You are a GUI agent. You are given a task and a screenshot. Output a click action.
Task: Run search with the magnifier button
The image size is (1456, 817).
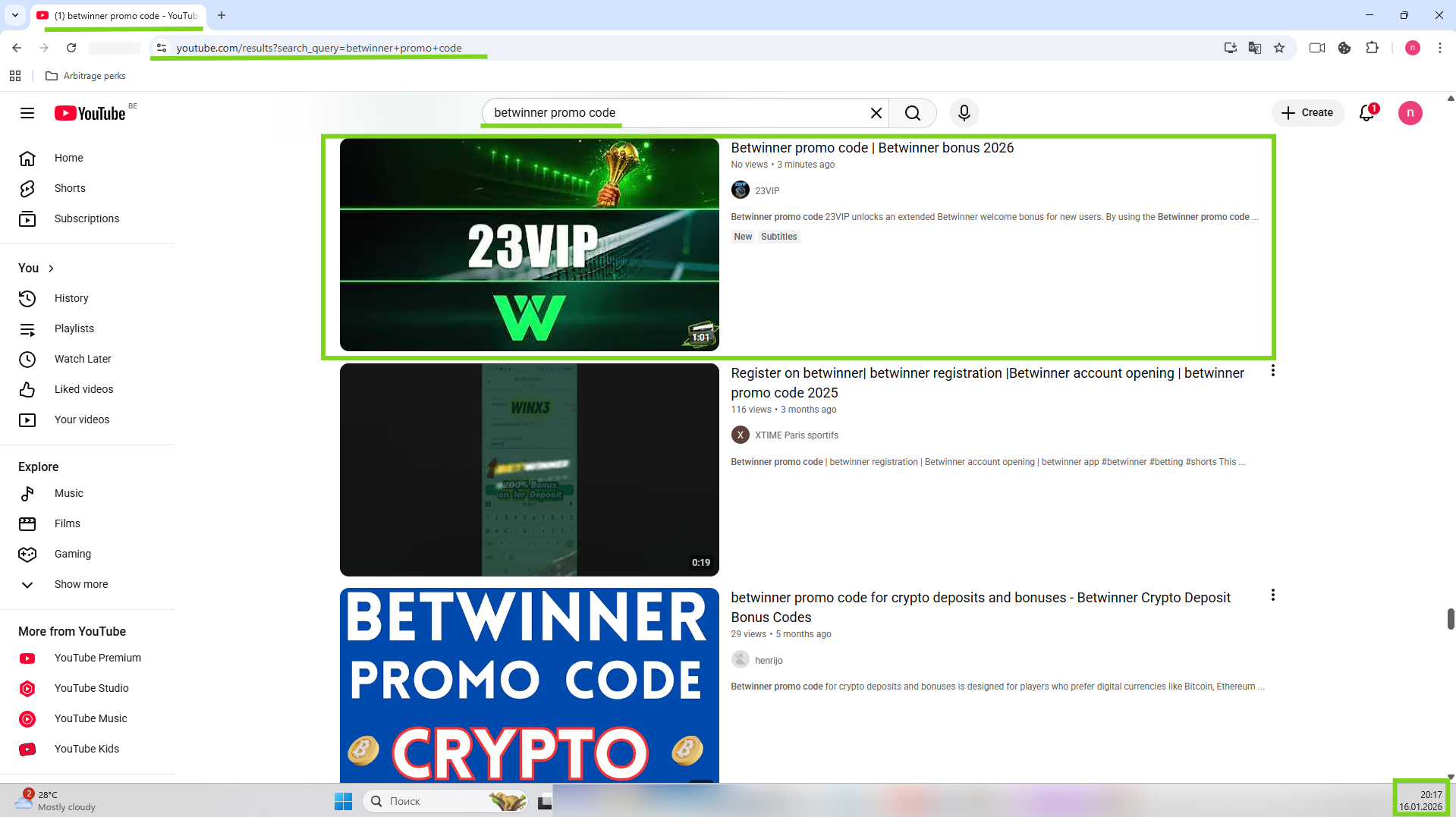coord(913,113)
